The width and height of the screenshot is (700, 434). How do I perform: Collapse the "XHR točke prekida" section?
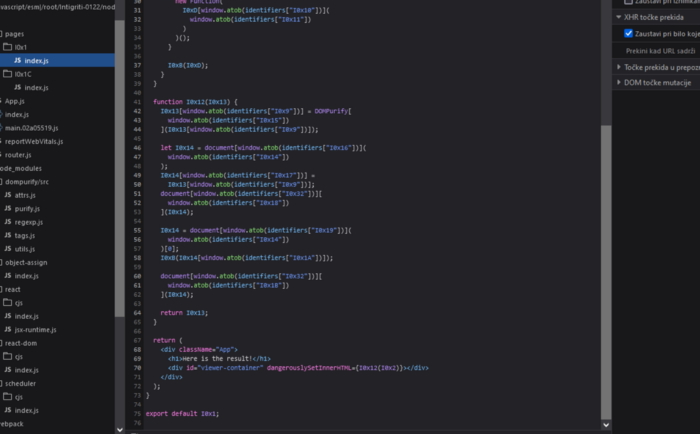[x=619, y=17]
